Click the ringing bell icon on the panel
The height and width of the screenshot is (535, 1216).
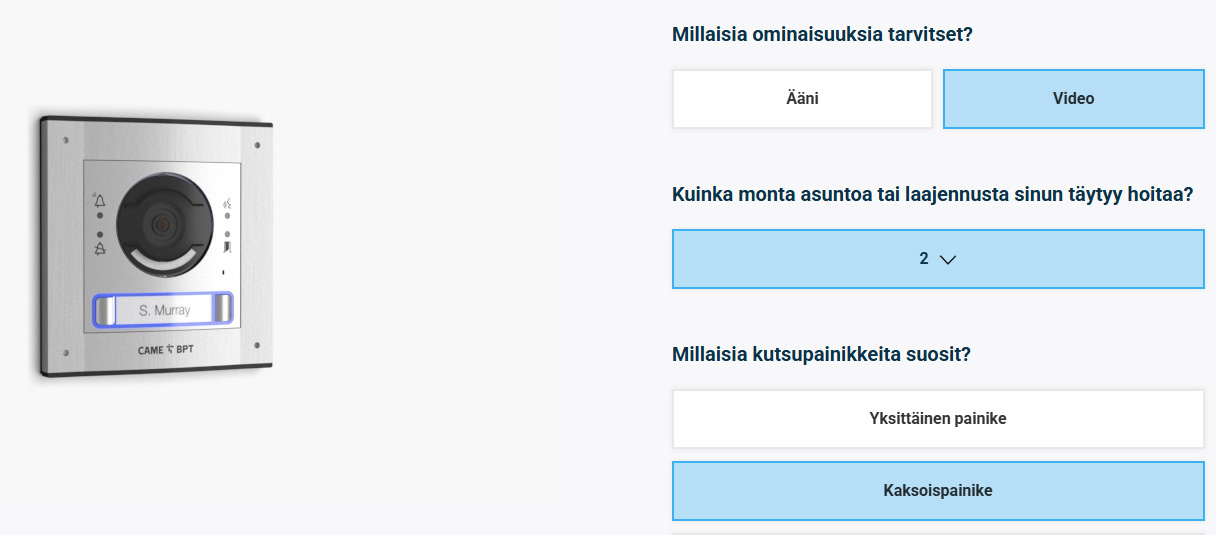100,200
